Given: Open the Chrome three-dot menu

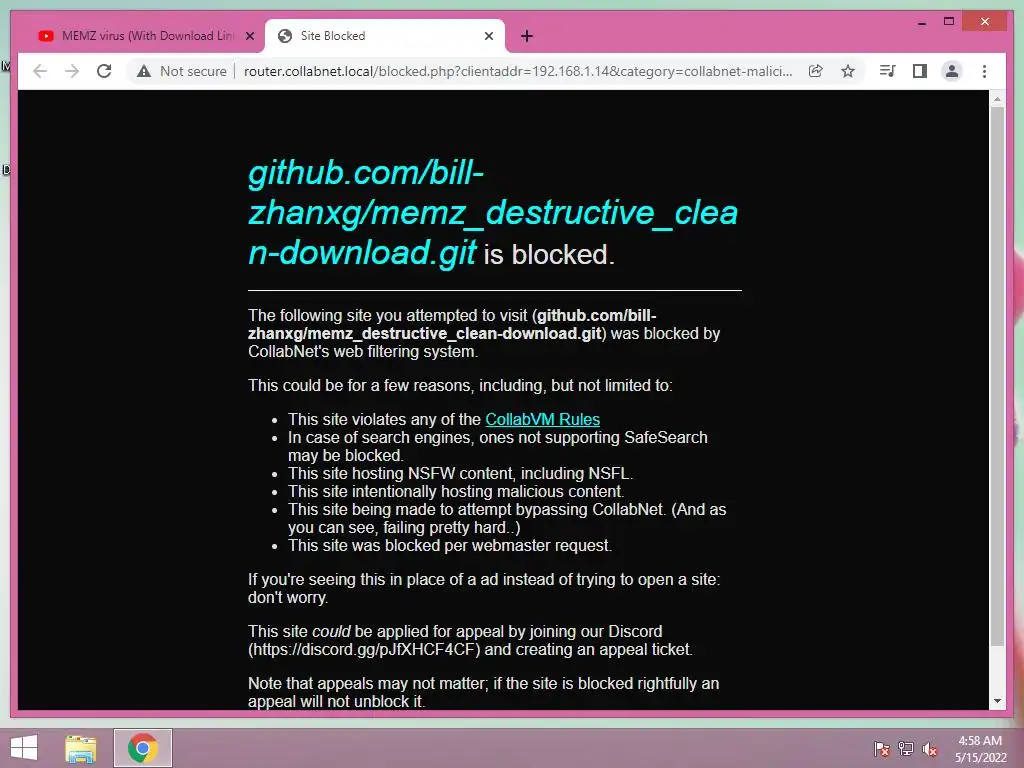Looking at the screenshot, I should click(984, 71).
